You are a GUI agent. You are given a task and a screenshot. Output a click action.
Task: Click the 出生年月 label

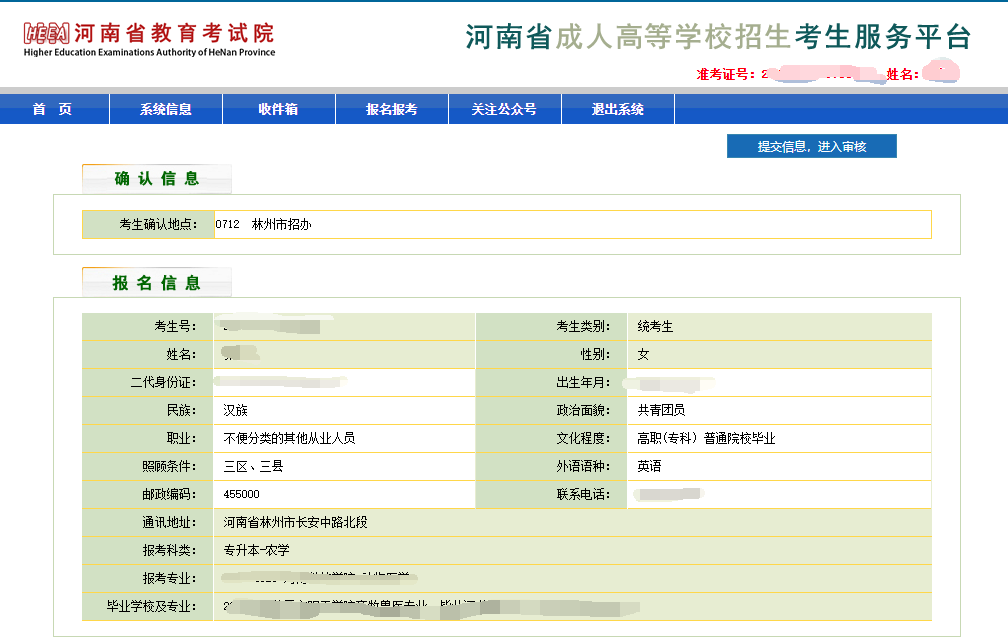coord(583,382)
